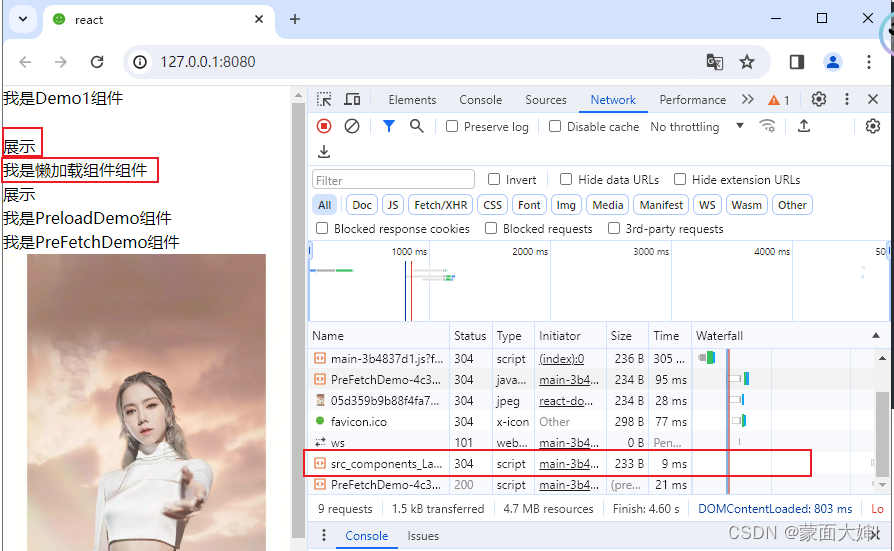The width and height of the screenshot is (894, 551).
Task: Click the import HAR file upload icon
Action: (x=804, y=126)
